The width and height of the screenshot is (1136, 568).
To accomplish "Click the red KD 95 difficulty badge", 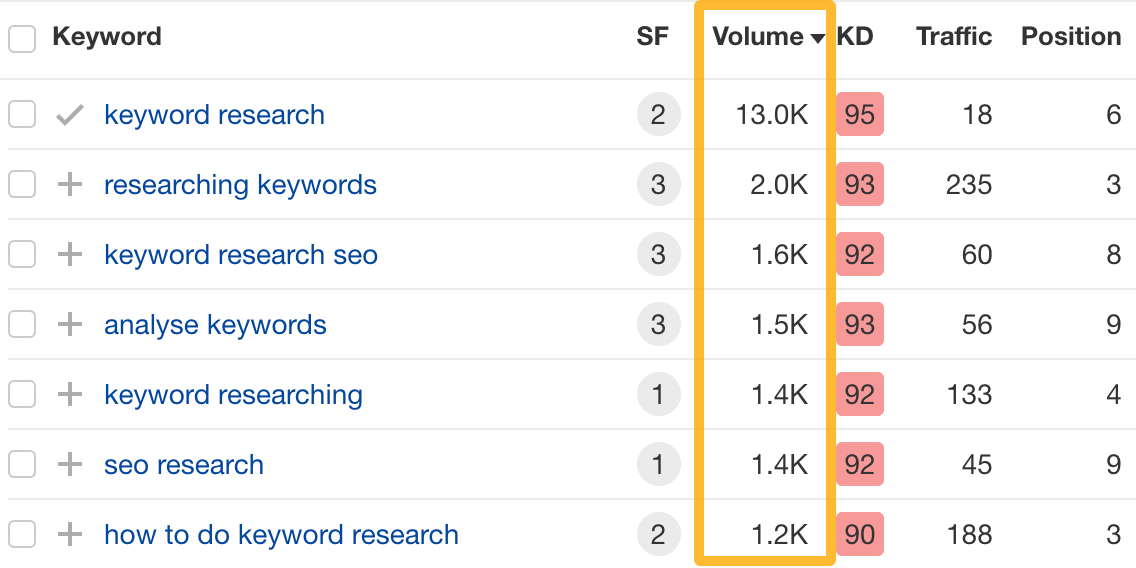I will 859,115.
